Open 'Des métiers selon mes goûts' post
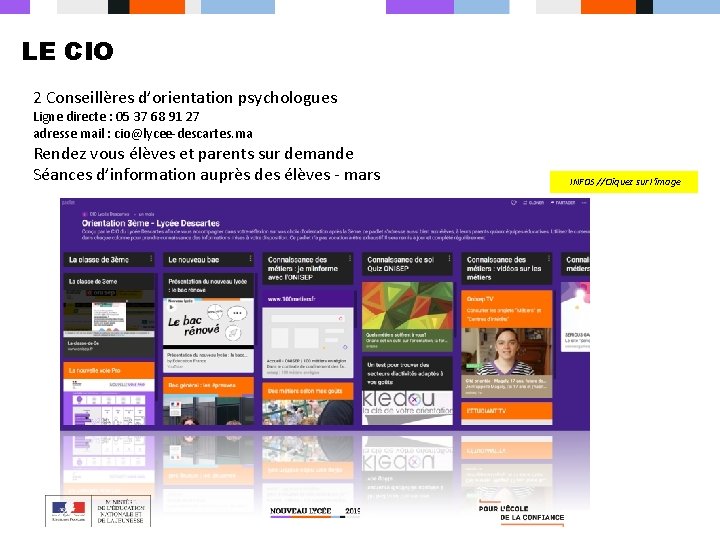 308,404
